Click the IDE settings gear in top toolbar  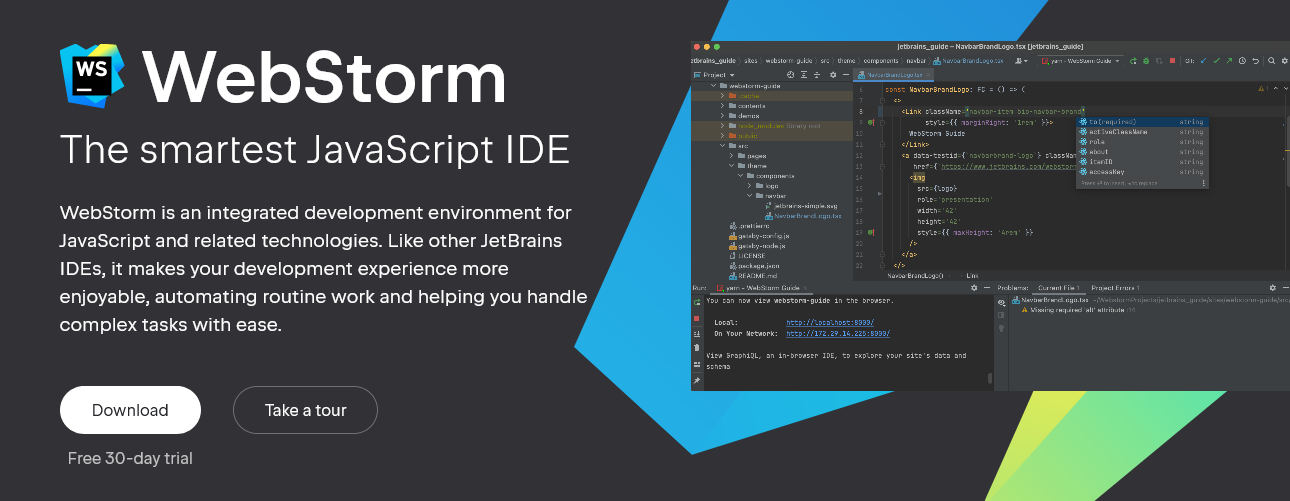tap(1284, 61)
